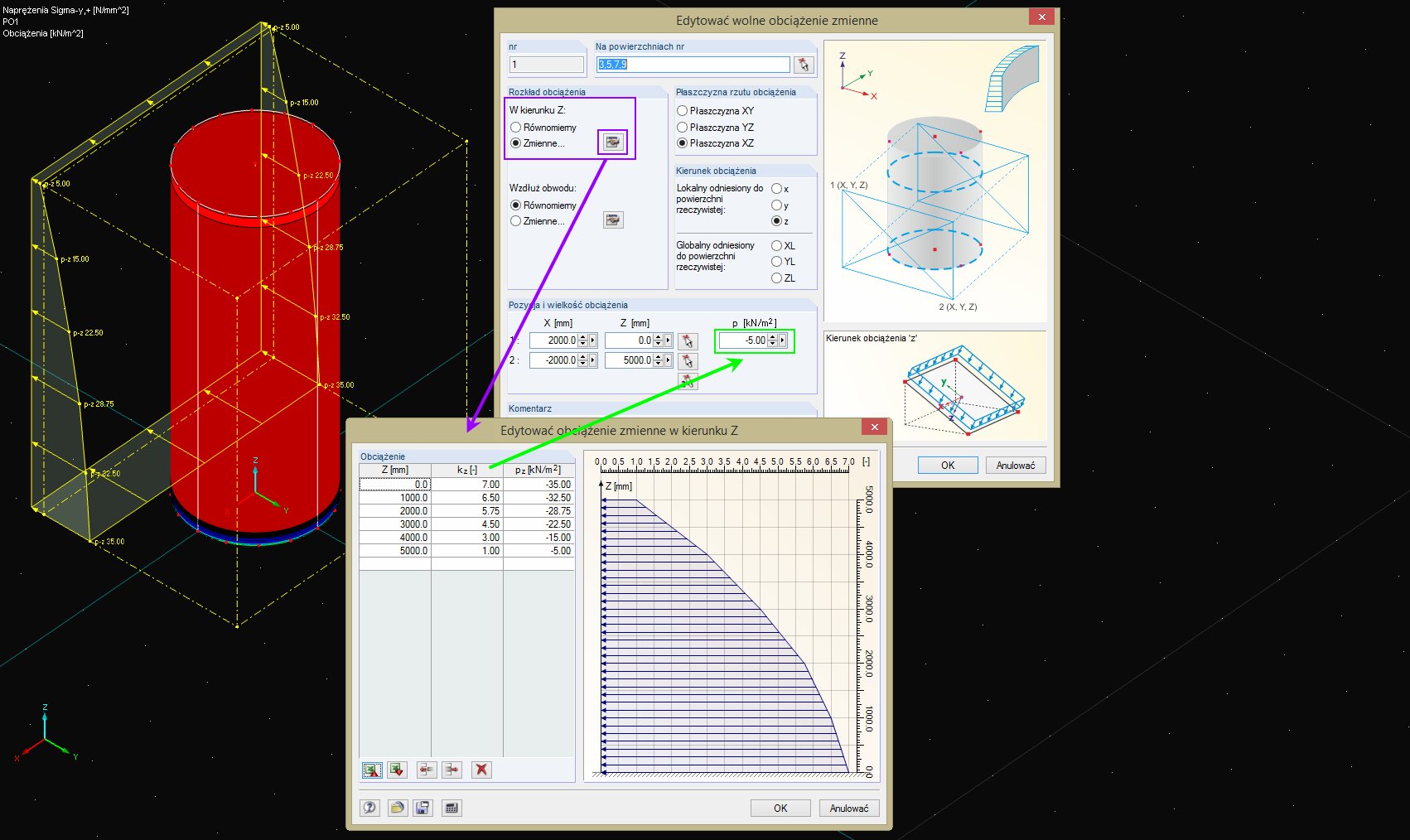Choose Płaszczyzna XZ projection plane
Screen dimensions: 1410x840
683,143
